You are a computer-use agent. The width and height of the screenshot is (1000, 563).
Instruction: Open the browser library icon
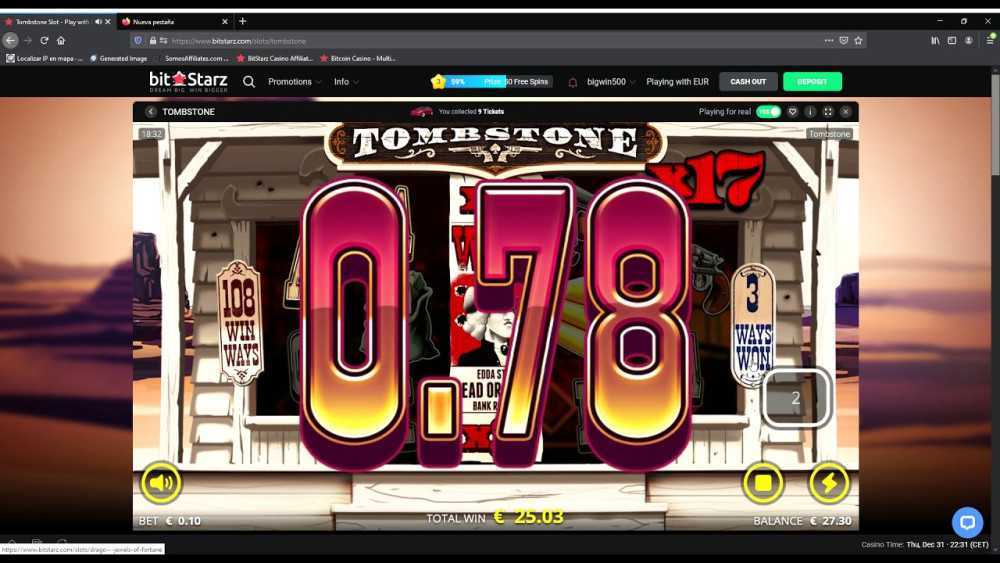(x=935, y=40)
